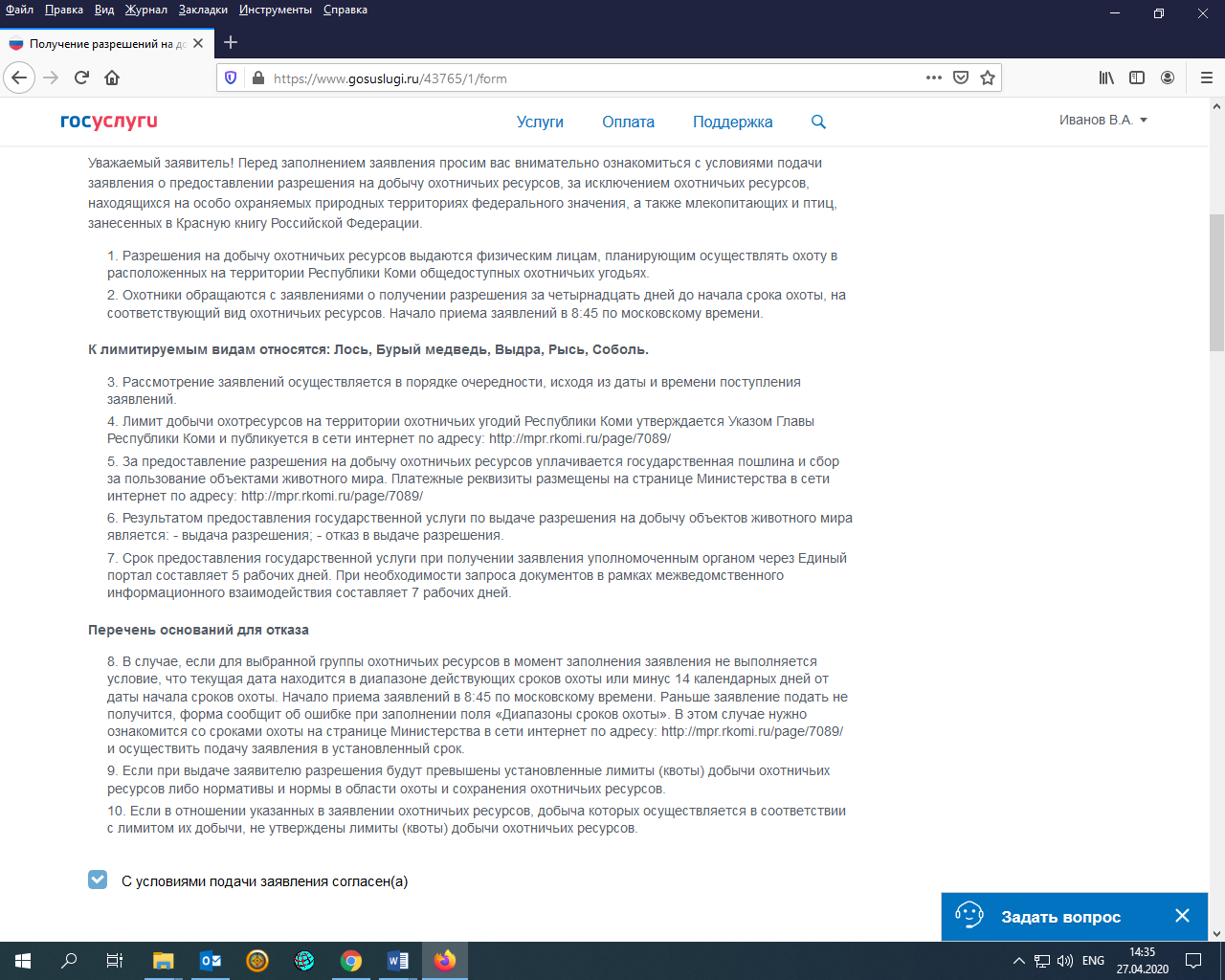The width and height of the screenshot is (1225, 980).
Task: Expand the Иванов В.А. user menu
Action: [1102, 121]
